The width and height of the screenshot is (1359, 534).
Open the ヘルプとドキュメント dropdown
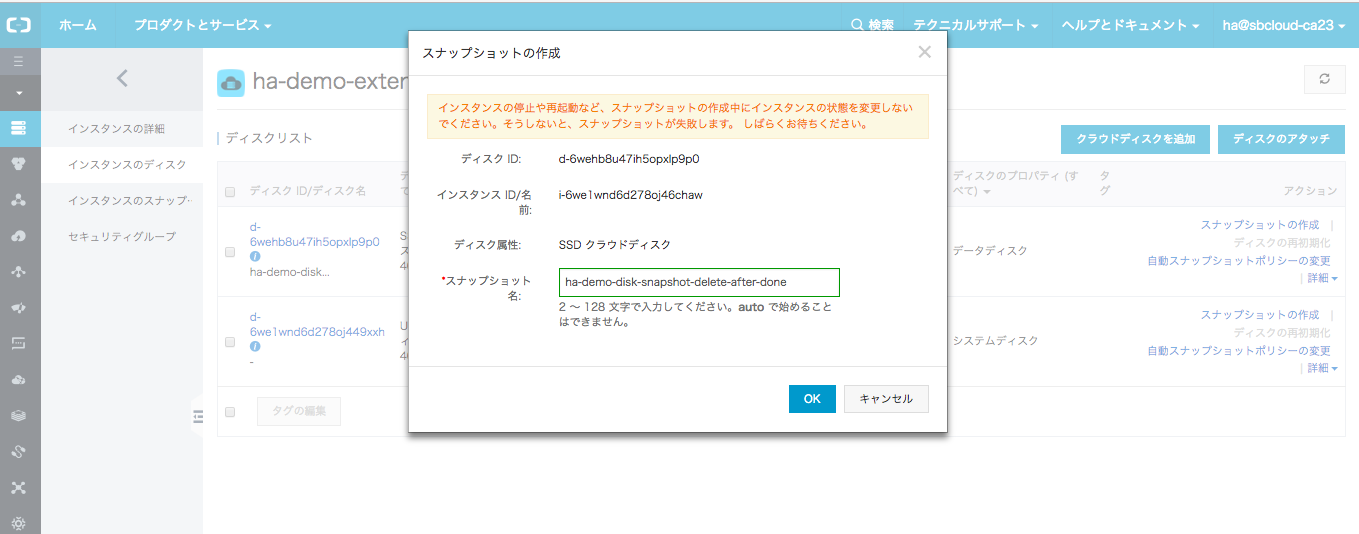click(1130, 25)
